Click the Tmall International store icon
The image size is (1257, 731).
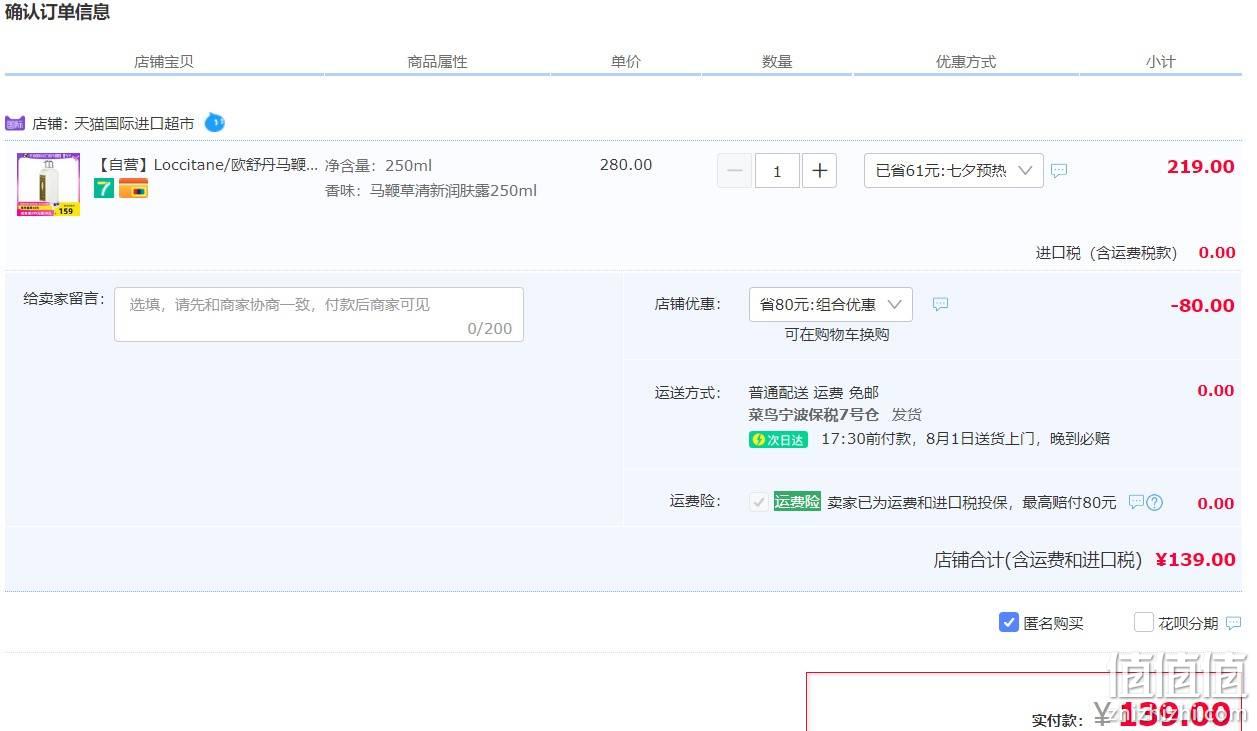(x=14, y=124)
